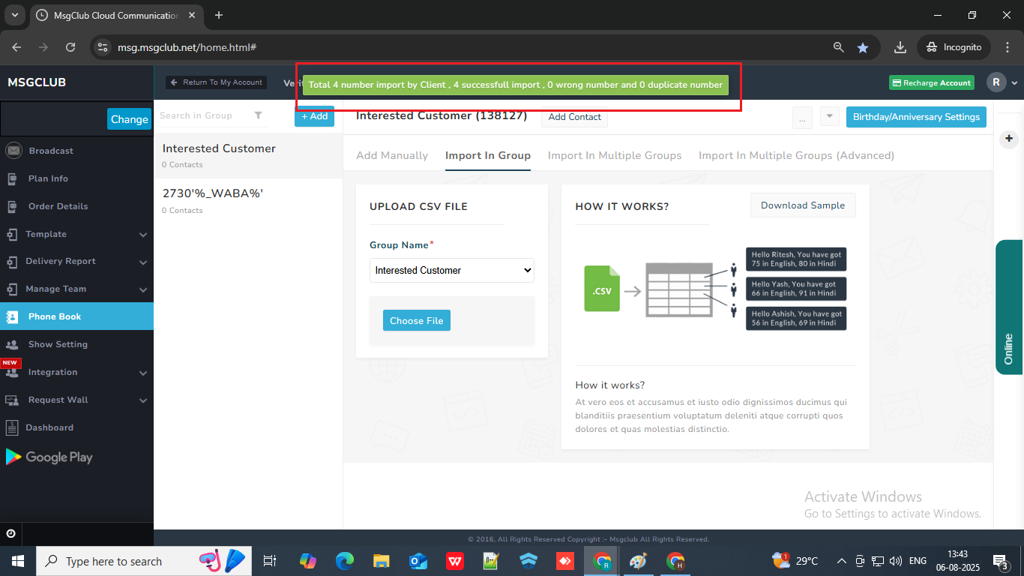Open dropdown arrow next to ellipsis button
The image size is (1024, 576).
829,117
